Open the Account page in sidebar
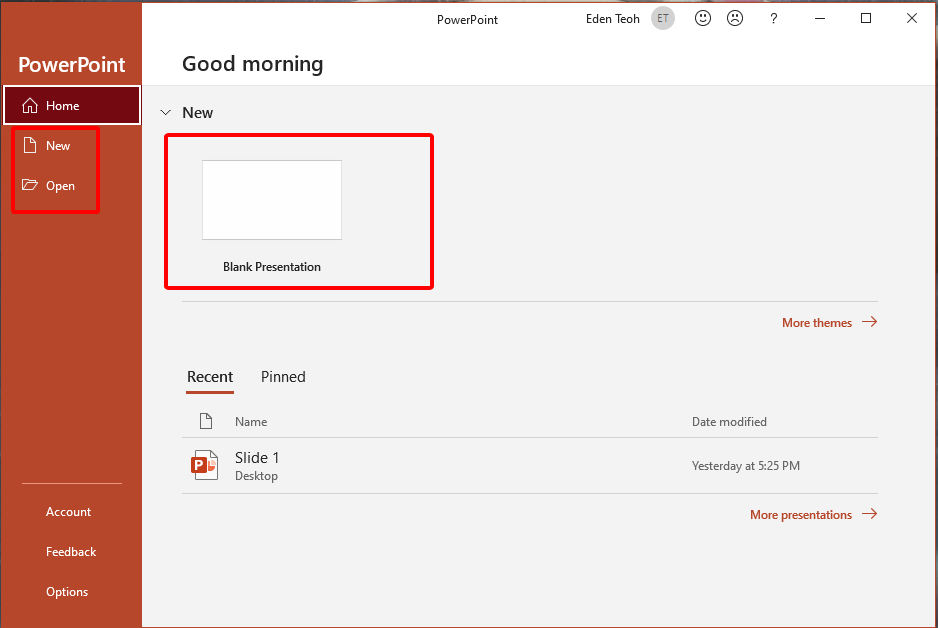The width and height of the screenshot is (938, 628). point(68,512)
